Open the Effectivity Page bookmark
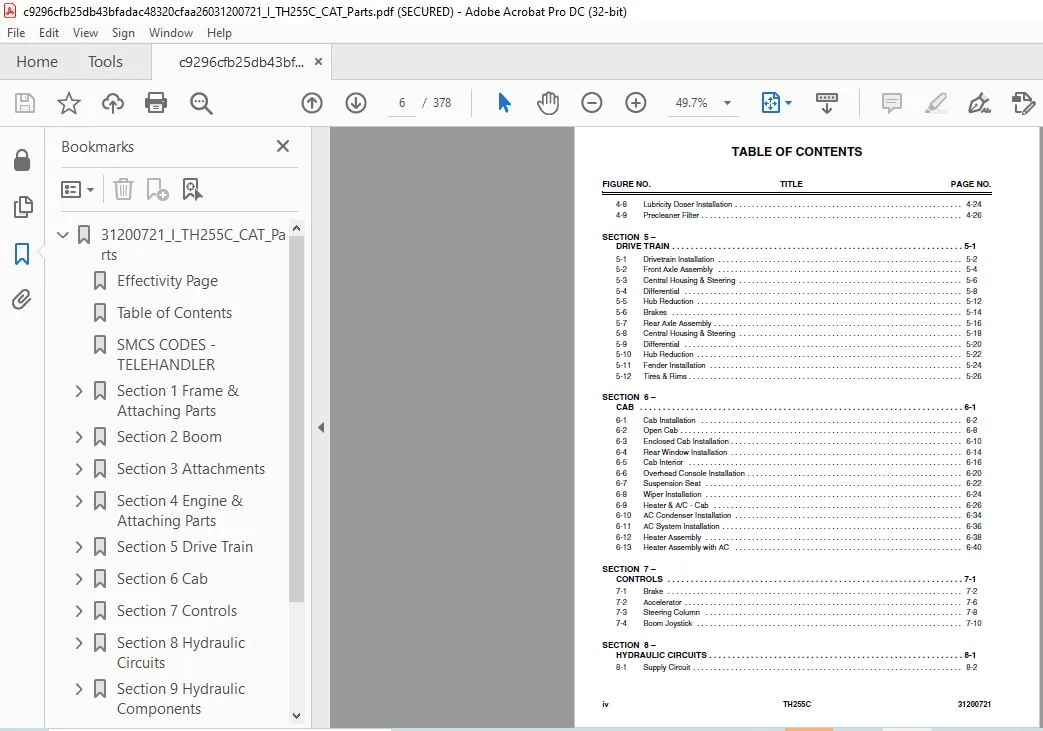The height and width of the screenshot is (731, 1043). coord(167,281)
